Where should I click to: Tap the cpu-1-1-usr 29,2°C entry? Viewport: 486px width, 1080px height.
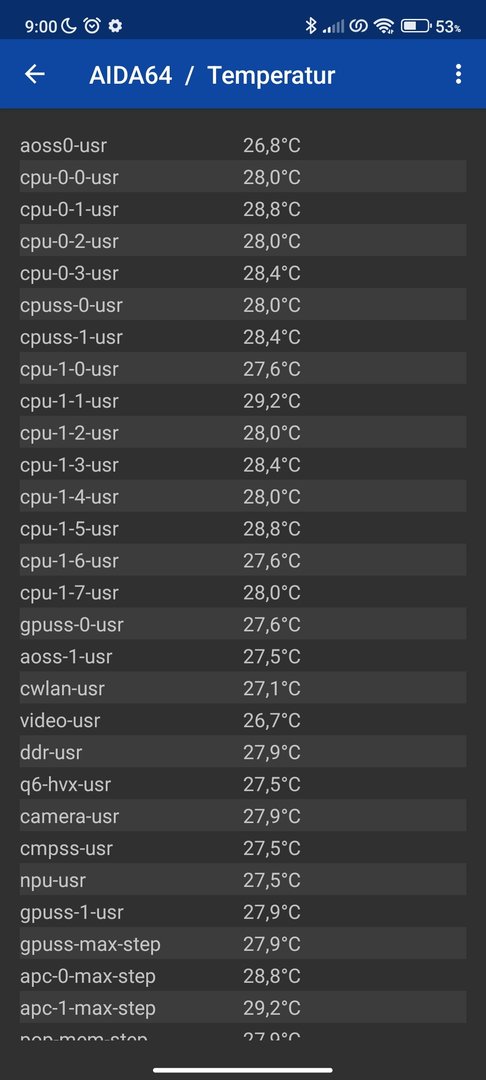243,401
